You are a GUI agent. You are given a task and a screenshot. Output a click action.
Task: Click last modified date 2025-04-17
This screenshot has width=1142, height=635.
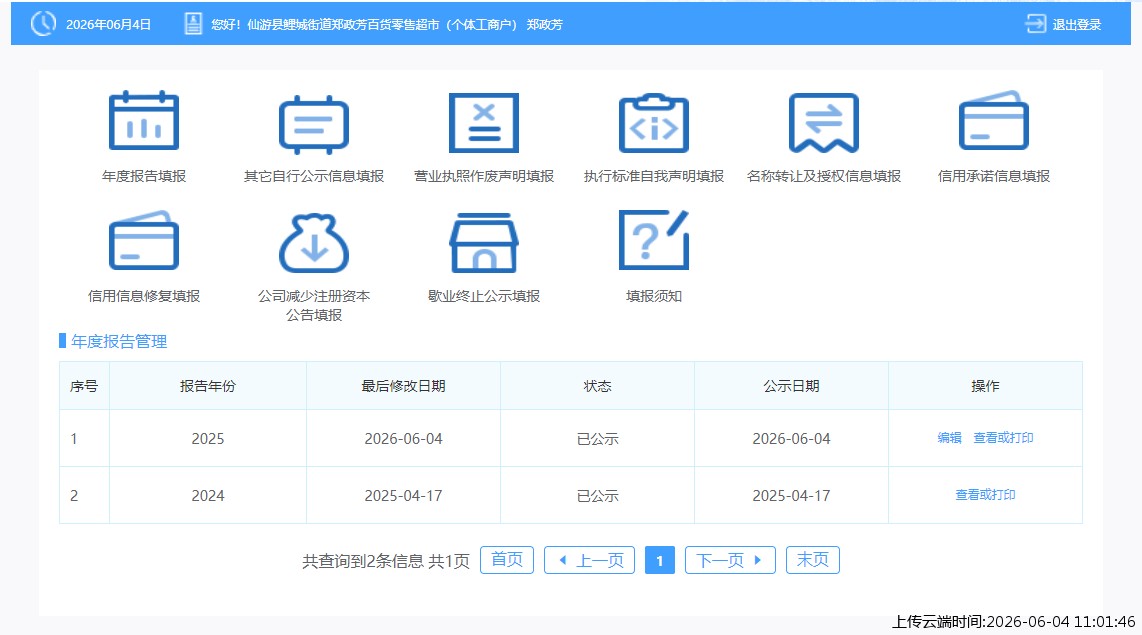(403, 495)
